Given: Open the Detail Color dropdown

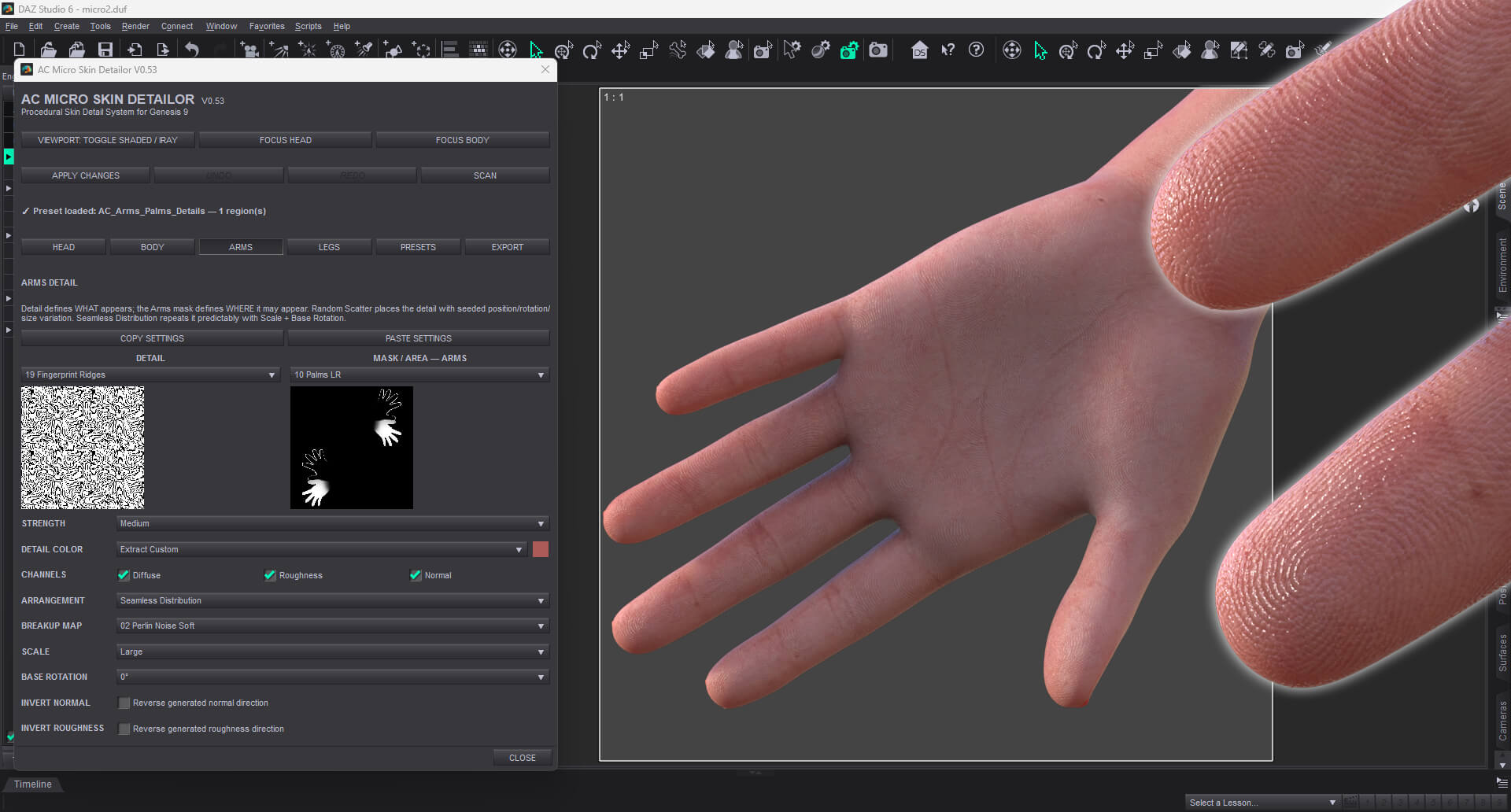Looking at the screenshot, I should pos(322,549).
